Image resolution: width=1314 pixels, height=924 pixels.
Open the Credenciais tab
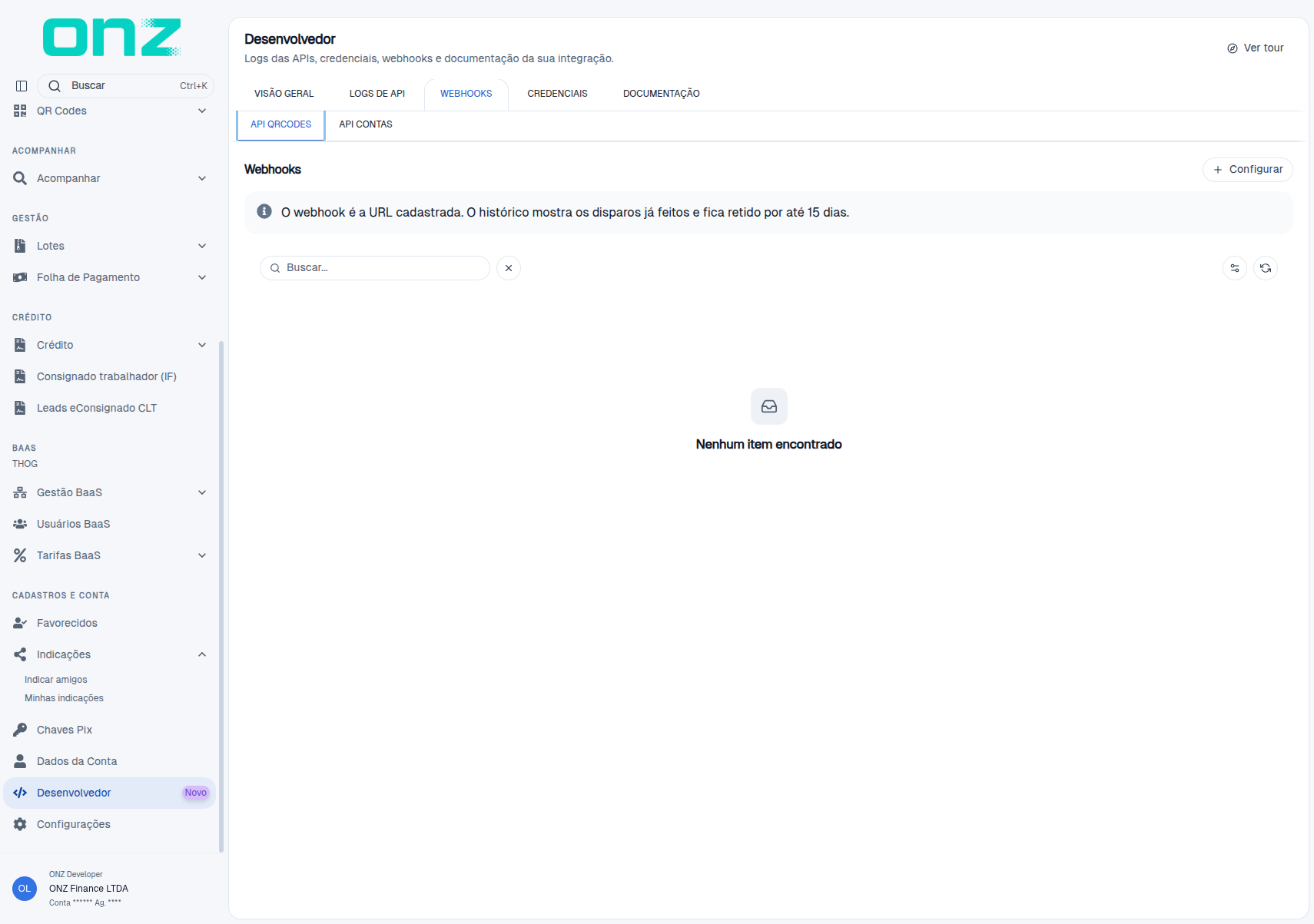[557, 94]
